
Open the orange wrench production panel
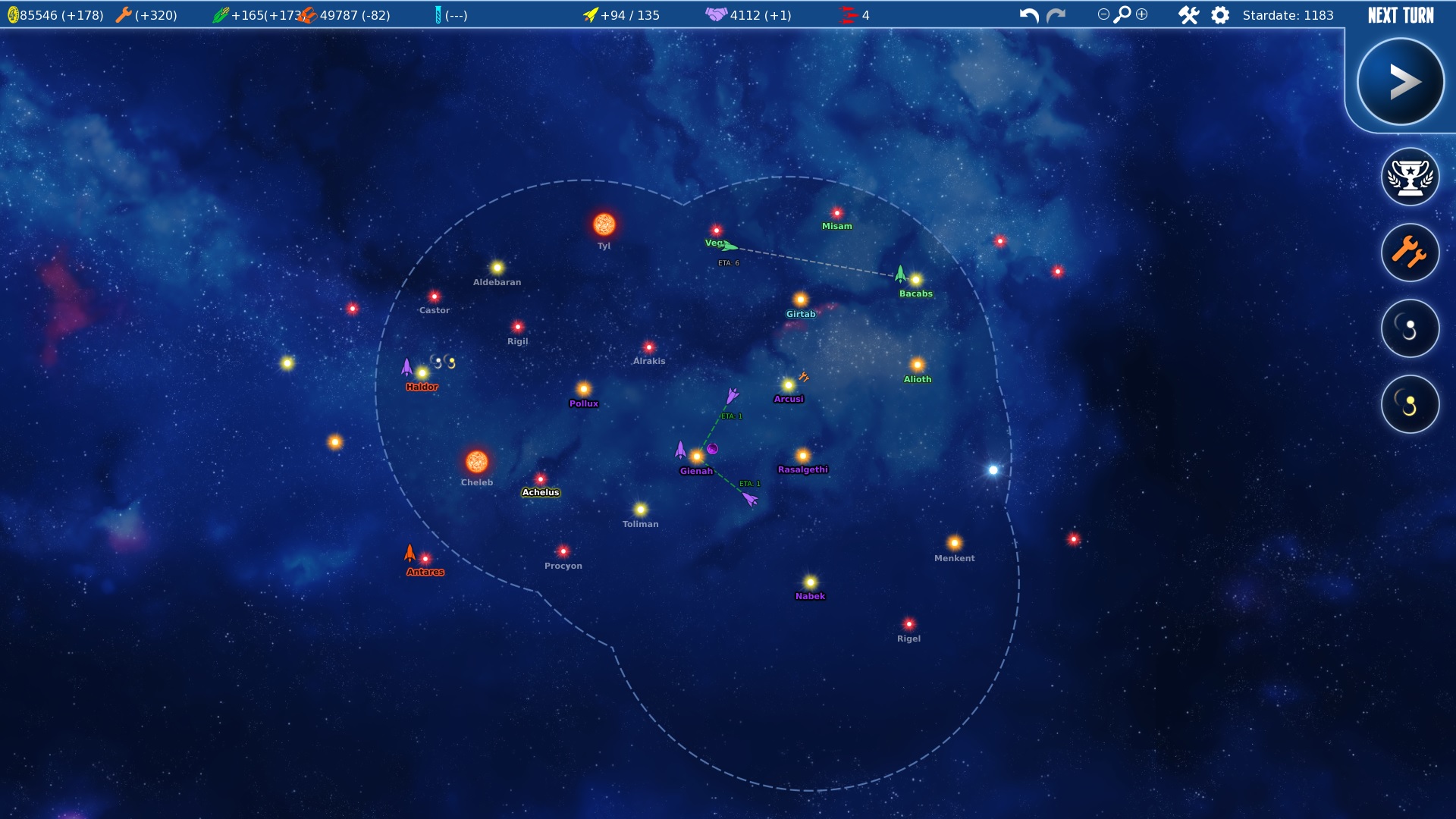coord(1410,253)
